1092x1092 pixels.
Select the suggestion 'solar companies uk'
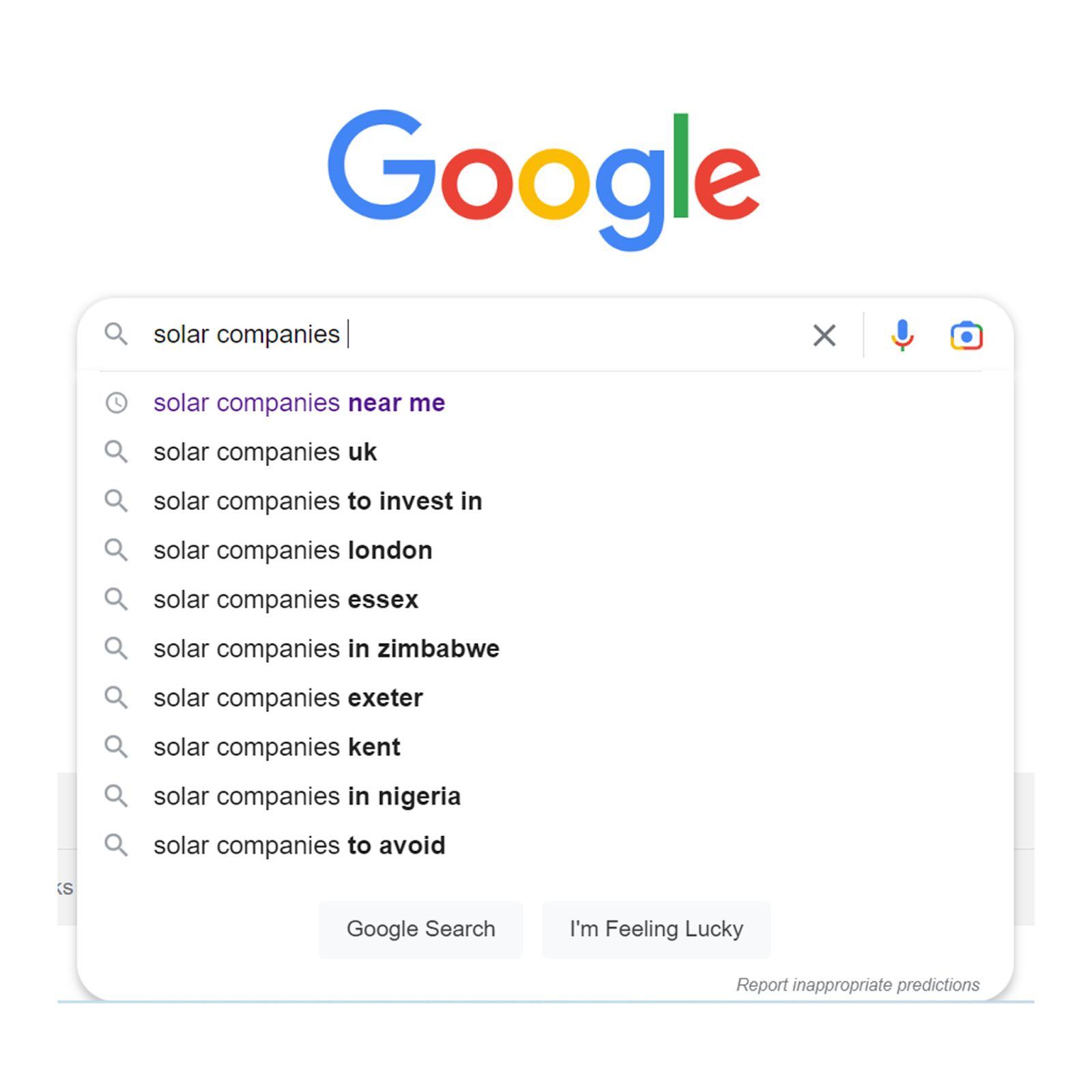click(x=265, y=452)
